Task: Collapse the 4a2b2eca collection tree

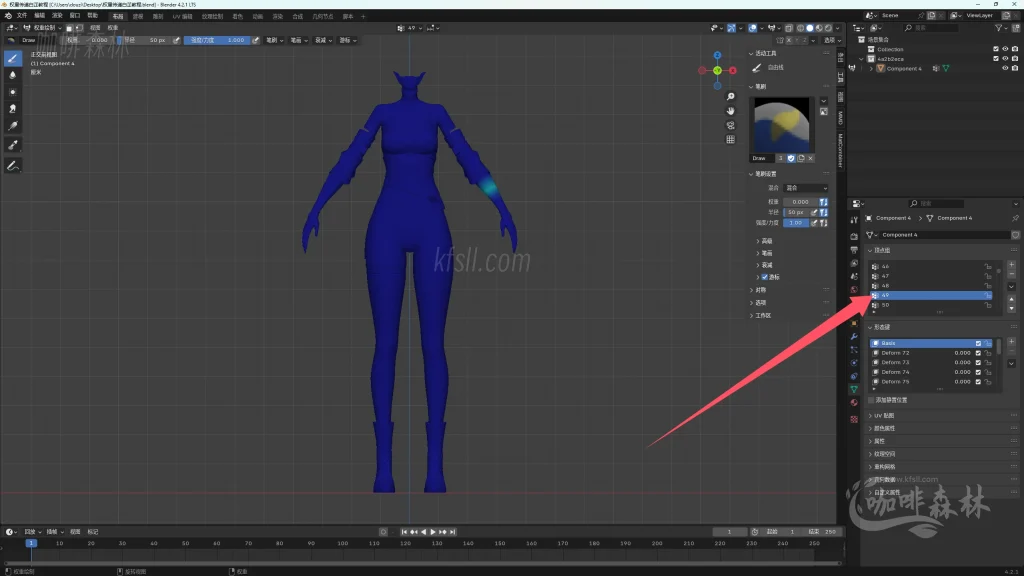Action: click(x=861, y=59)
